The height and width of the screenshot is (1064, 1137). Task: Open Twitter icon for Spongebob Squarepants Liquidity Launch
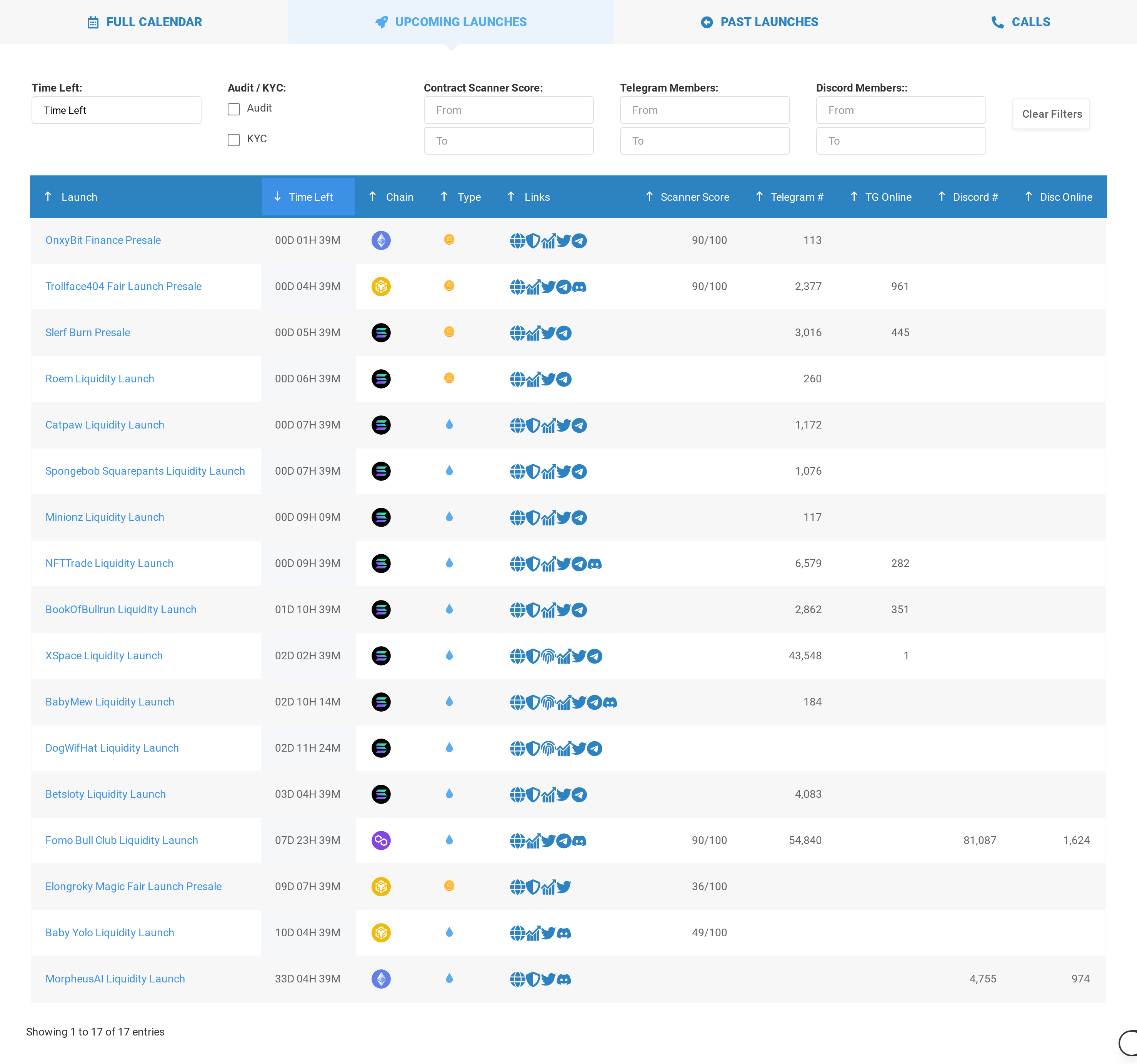563,471
